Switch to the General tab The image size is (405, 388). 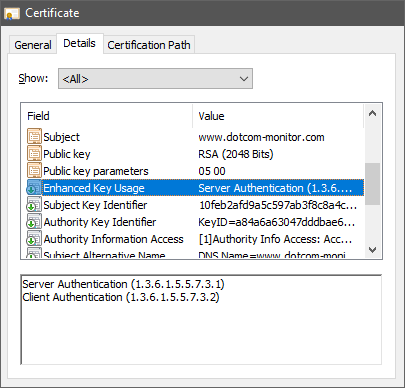pos(33,45)
